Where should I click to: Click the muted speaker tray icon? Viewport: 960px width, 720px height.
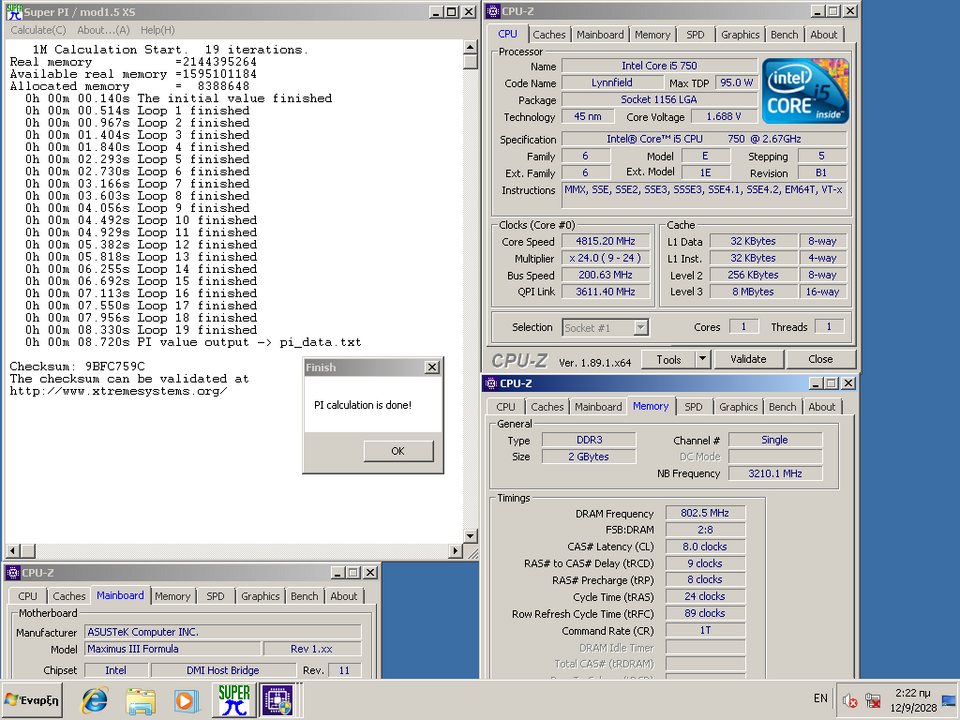click(x=850, y=700)
